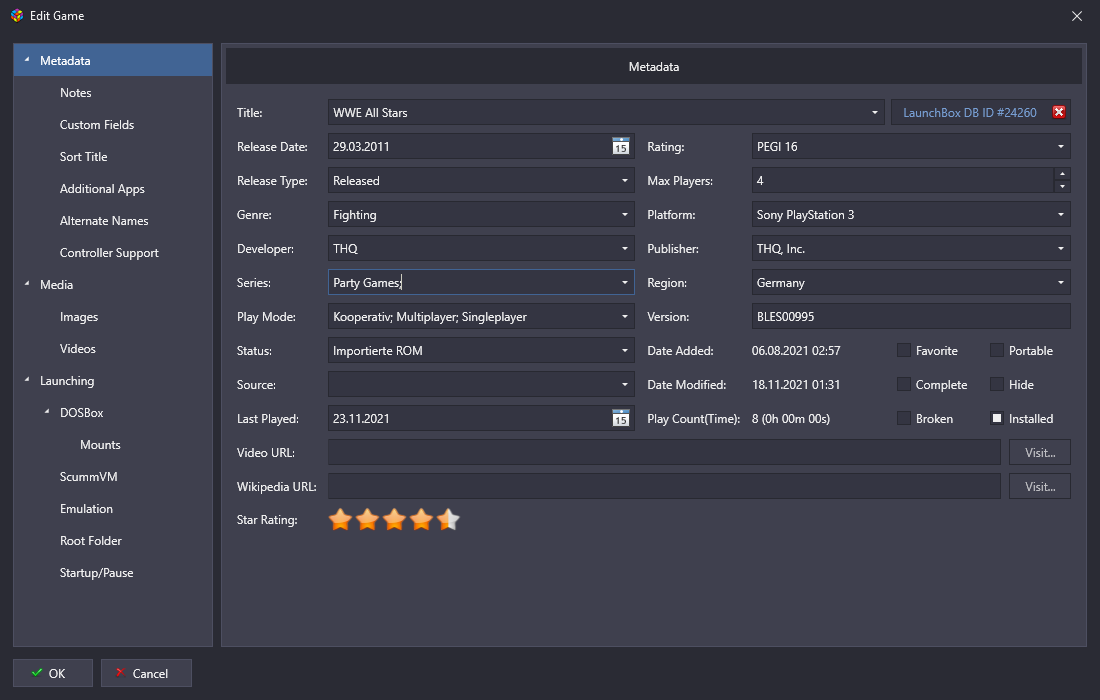This screenshot has width=1100, height=700.
Task: Go to Controller Support page
Action: point(109,253)
